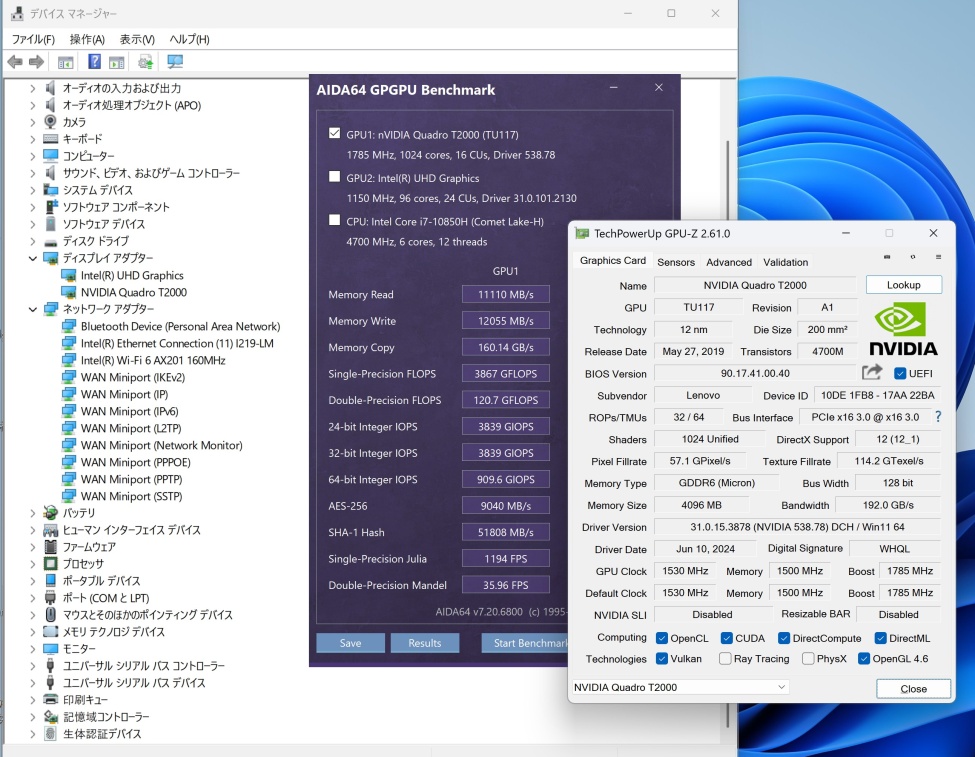Click the Help question-mark toolbar icon
The image size is (975, 757).
tap(94, 62)
